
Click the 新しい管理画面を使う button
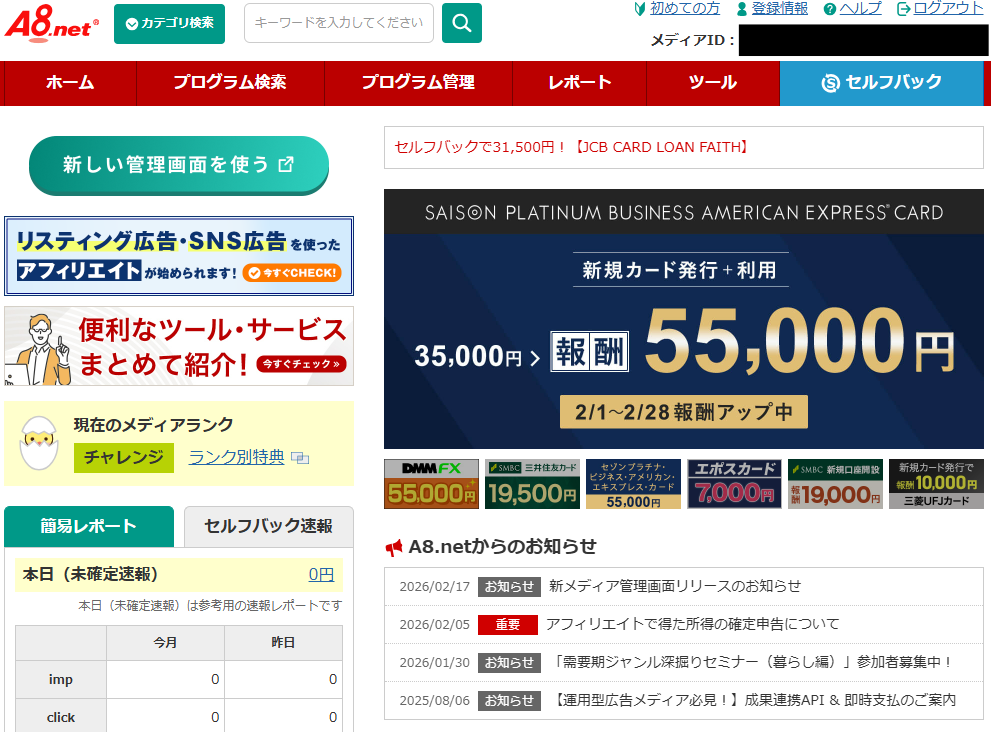coord(178,165)
